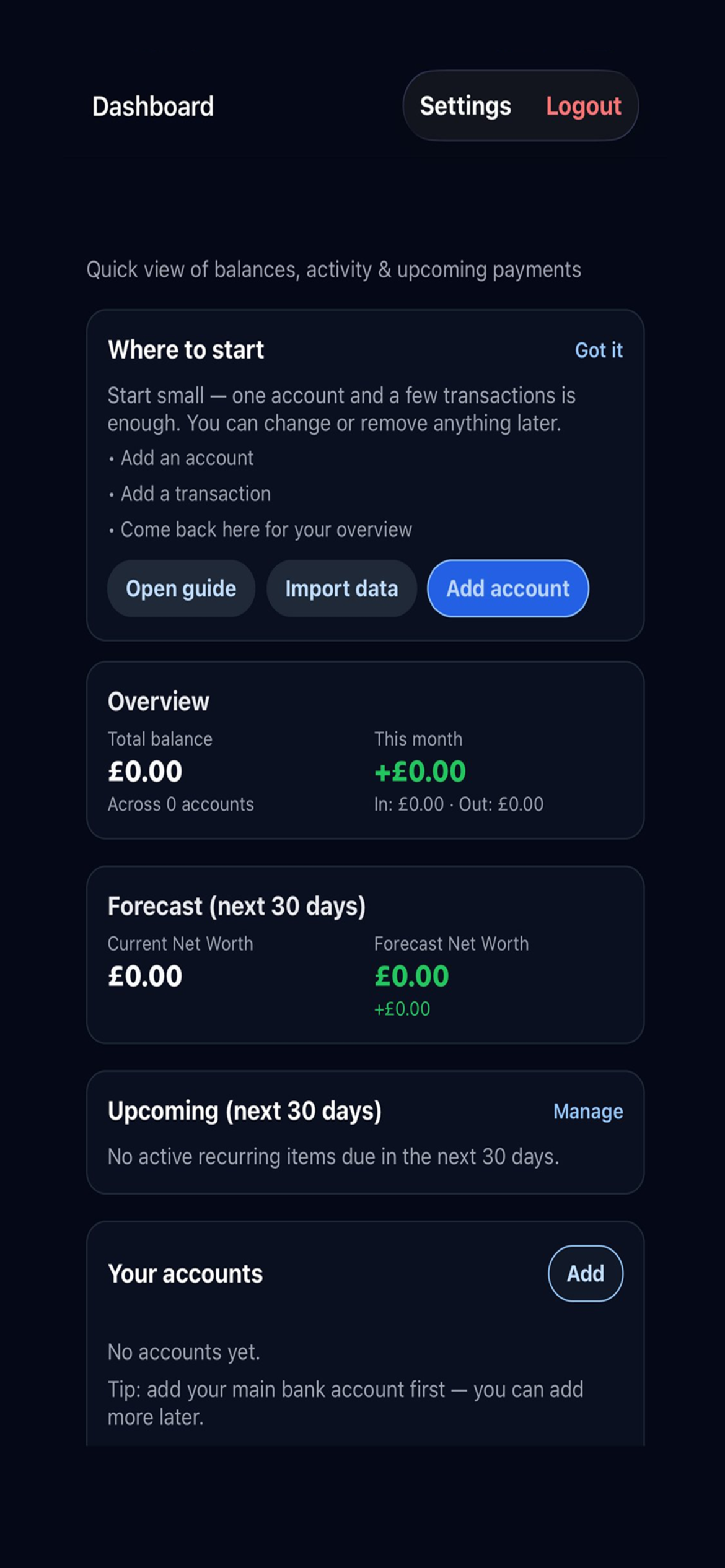Click the No accounts yet placeholder text
Screen dimensions: 725x1568
tap(183, 1351)
